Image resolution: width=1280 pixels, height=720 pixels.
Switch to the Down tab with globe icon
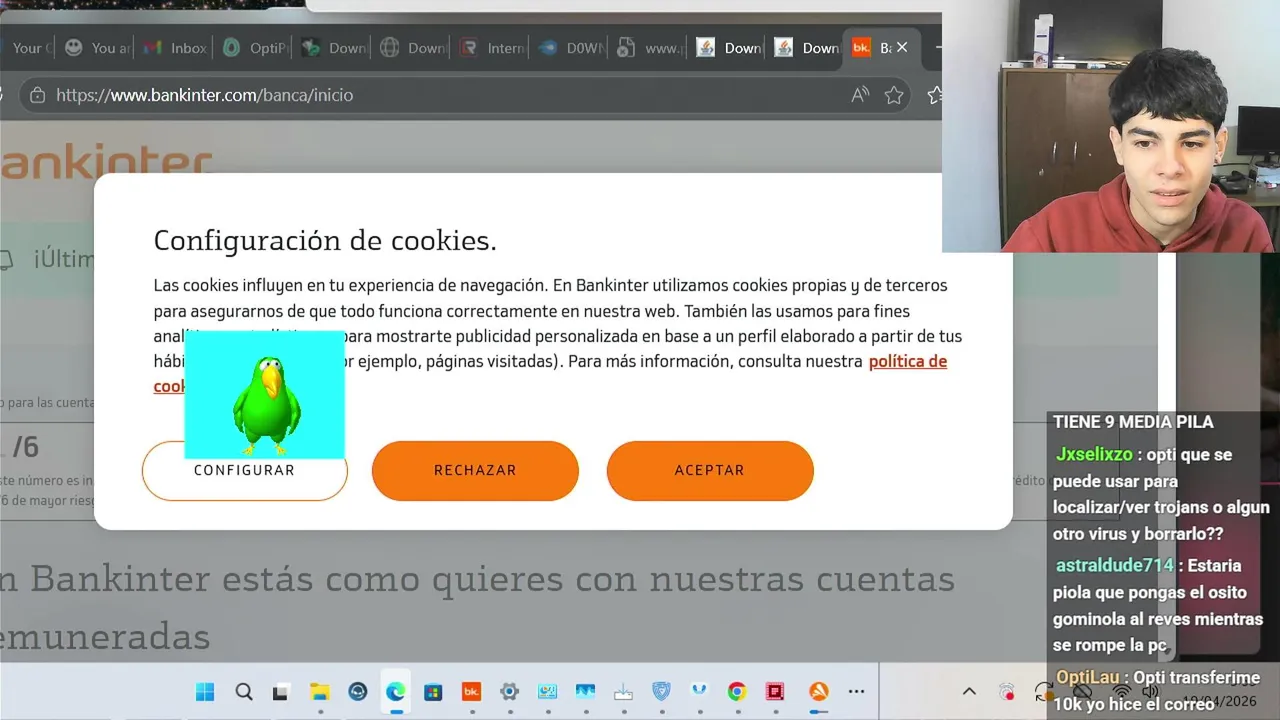pos(412,48)
